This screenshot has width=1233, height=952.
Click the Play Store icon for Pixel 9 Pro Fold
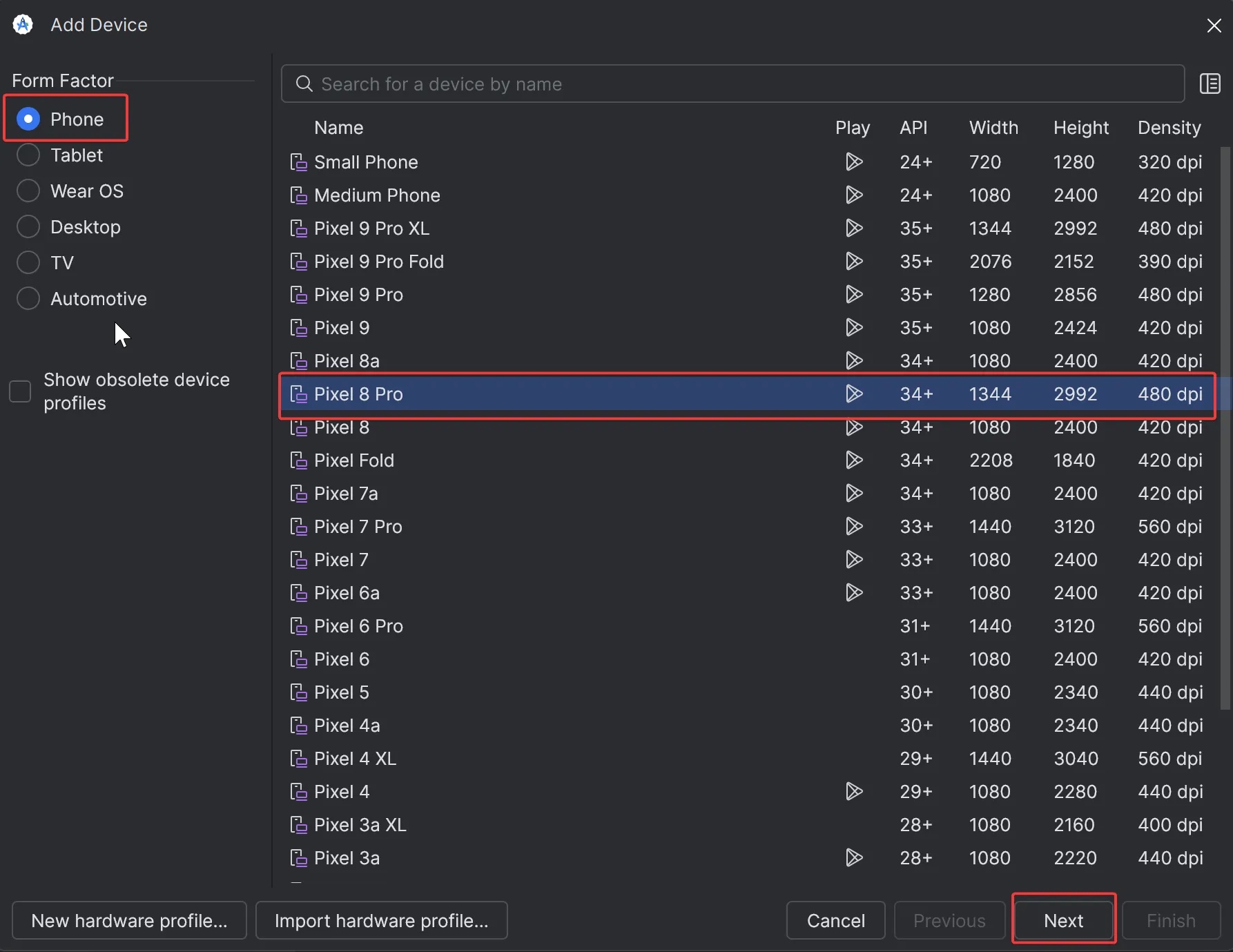tap(854, 262)
